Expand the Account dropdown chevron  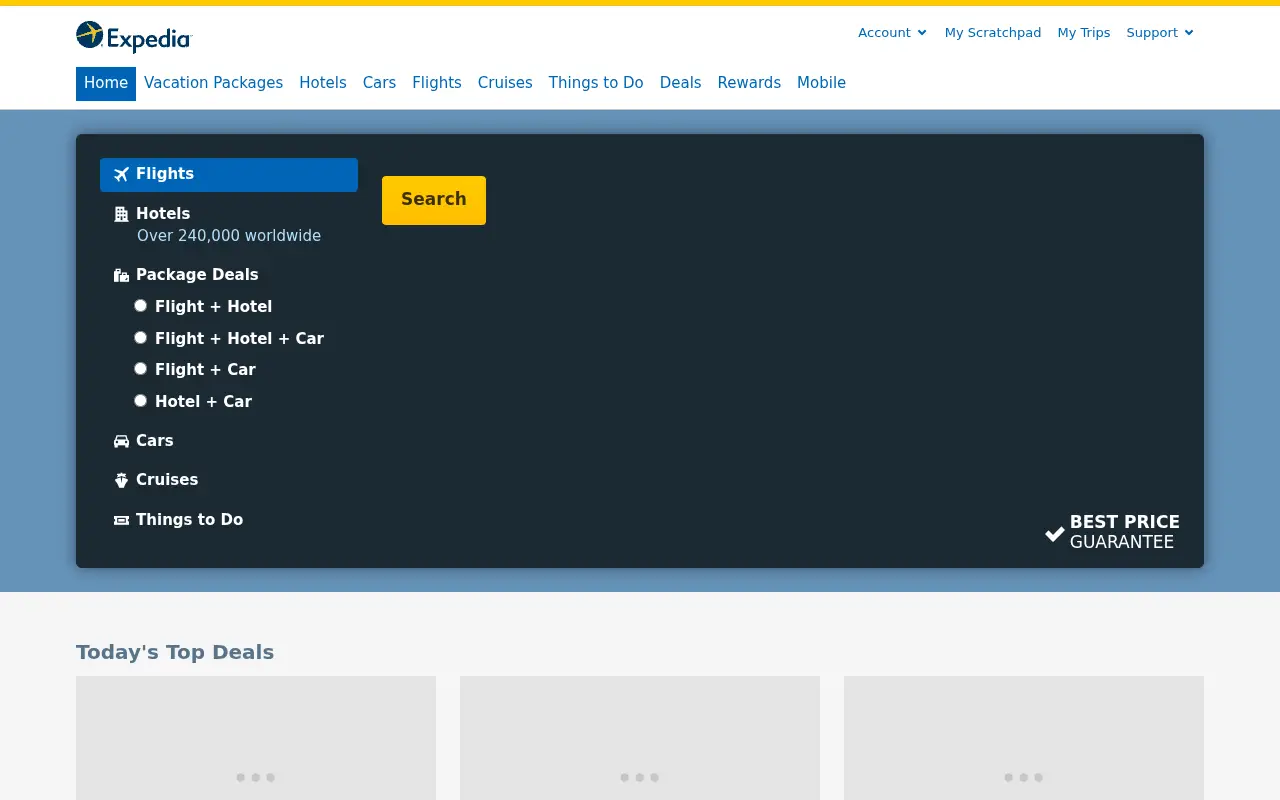click(922, 33)
